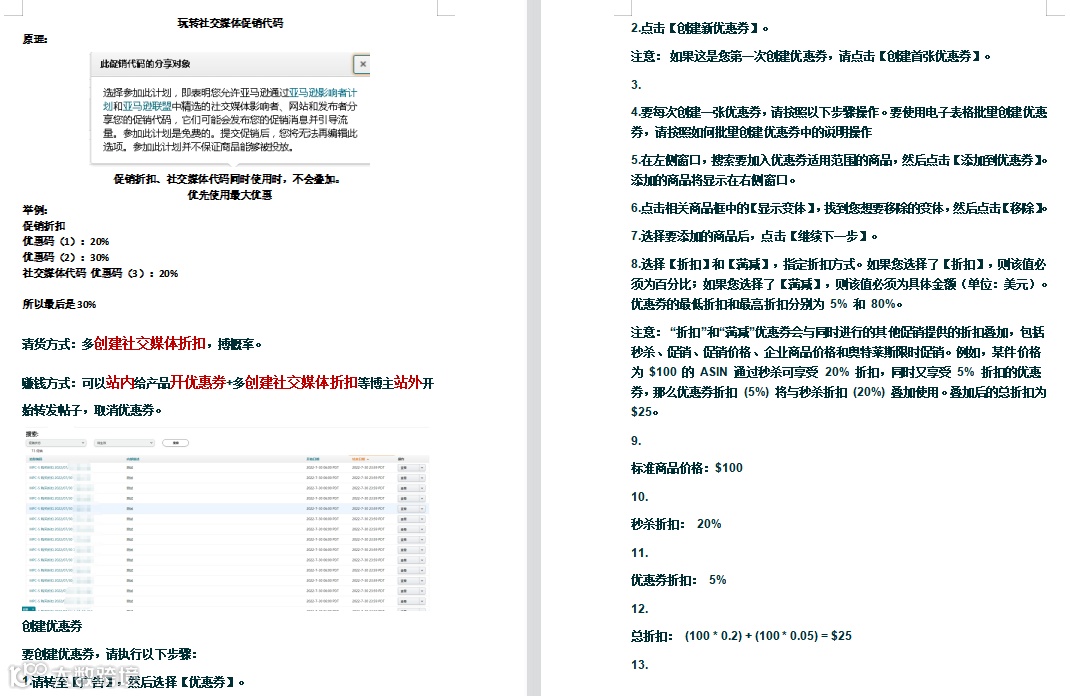Open the first filter dropdown above the coupon list
The width and height of the screenshot is (1070, 696).
(55, 442)
